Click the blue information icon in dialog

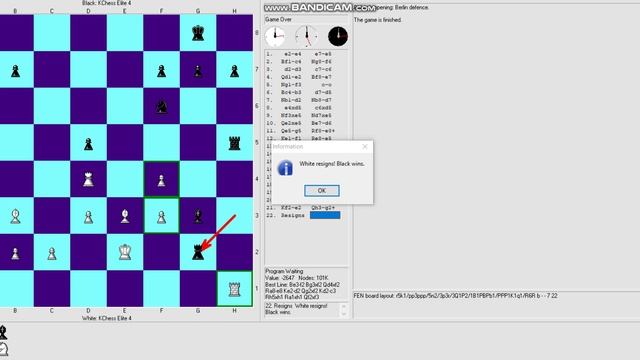click(x=285, y=168)
